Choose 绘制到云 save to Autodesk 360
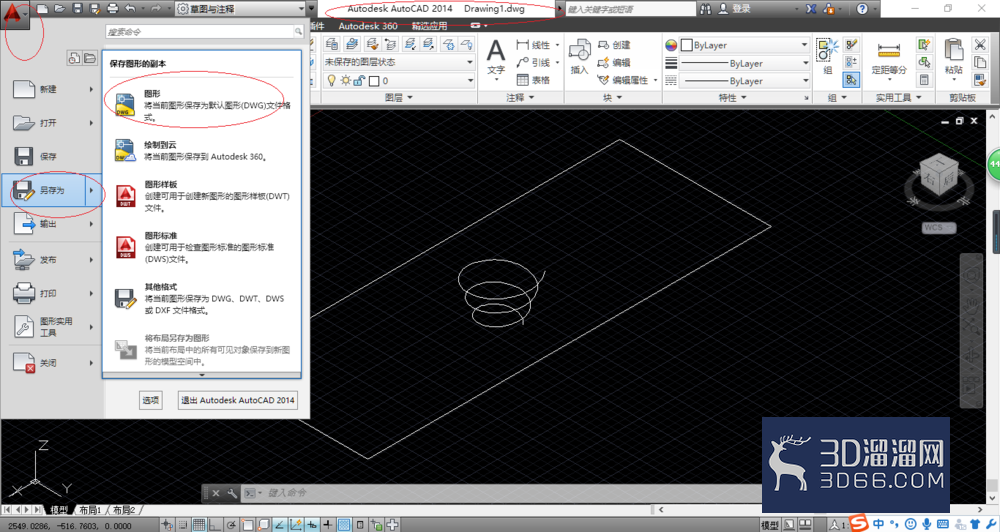 [x=202, y=151]
